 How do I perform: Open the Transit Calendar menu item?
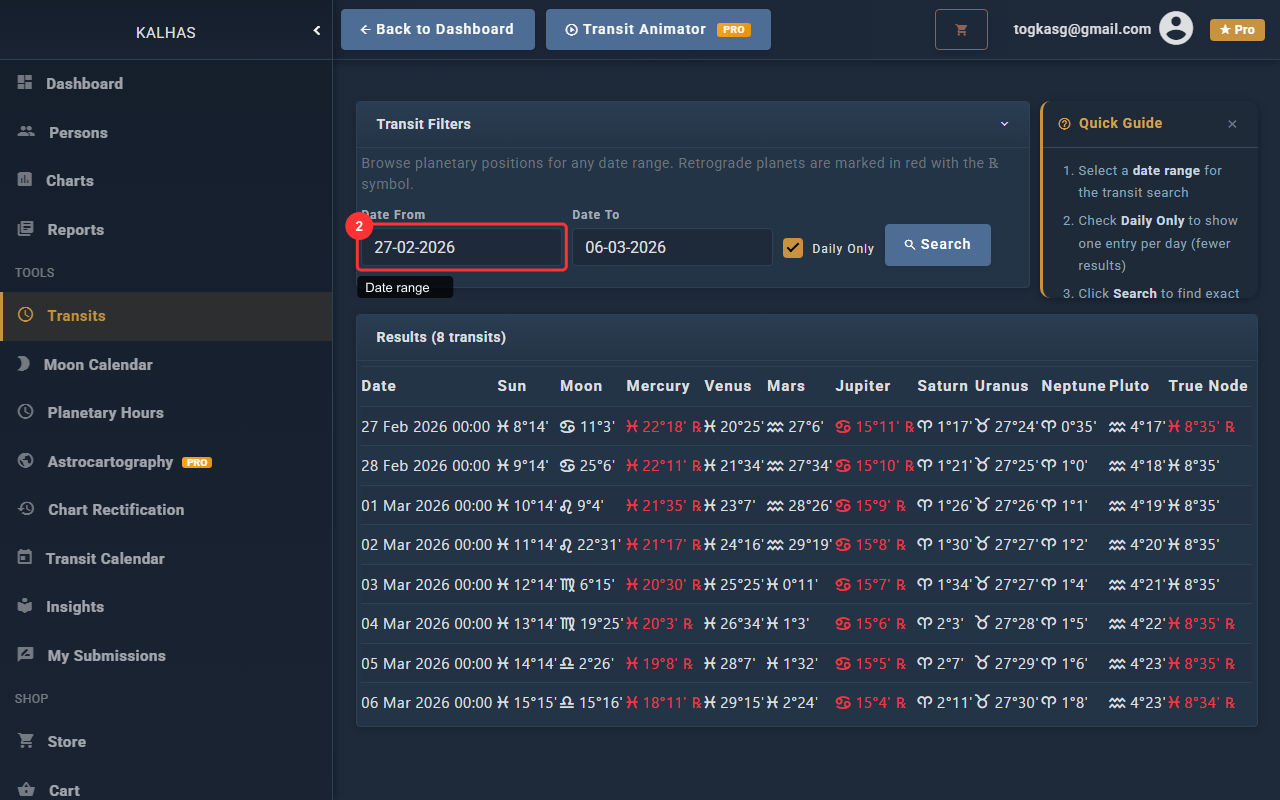(x=105, y=558)
